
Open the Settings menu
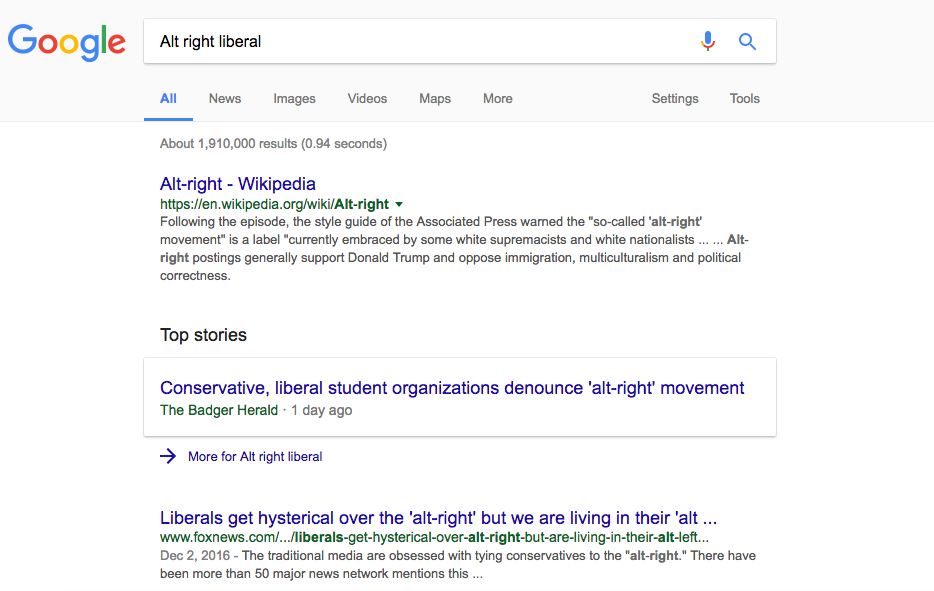(675, 99)
